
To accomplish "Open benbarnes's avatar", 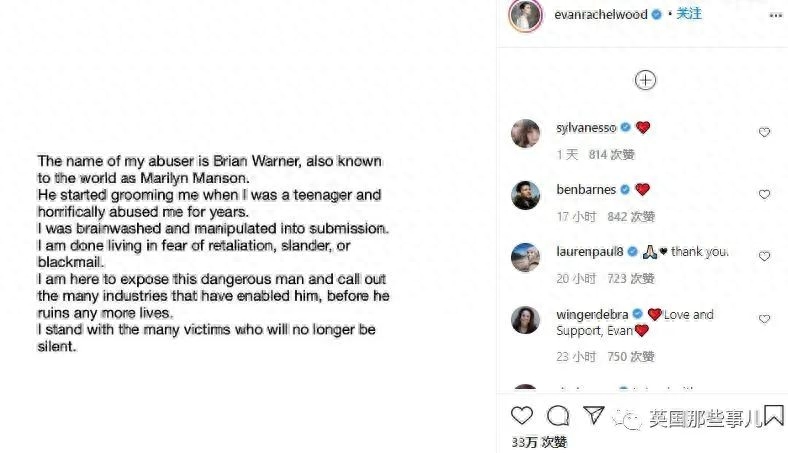I will click(526, 196).
